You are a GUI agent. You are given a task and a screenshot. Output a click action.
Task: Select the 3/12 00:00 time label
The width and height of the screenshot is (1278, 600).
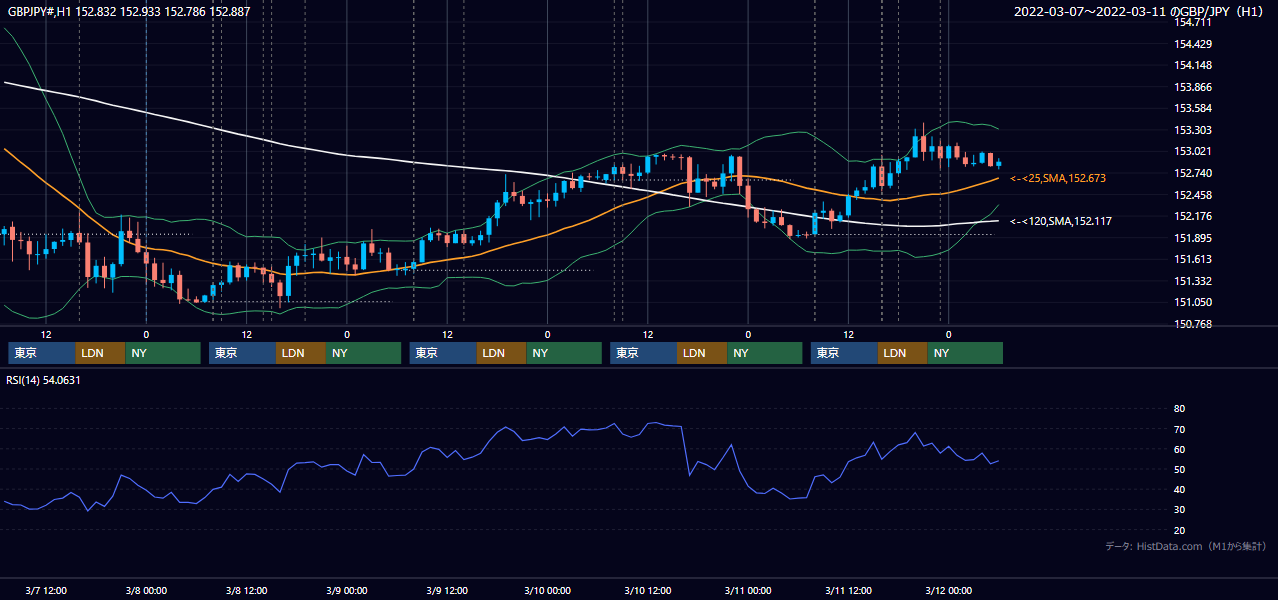point(948,591)
